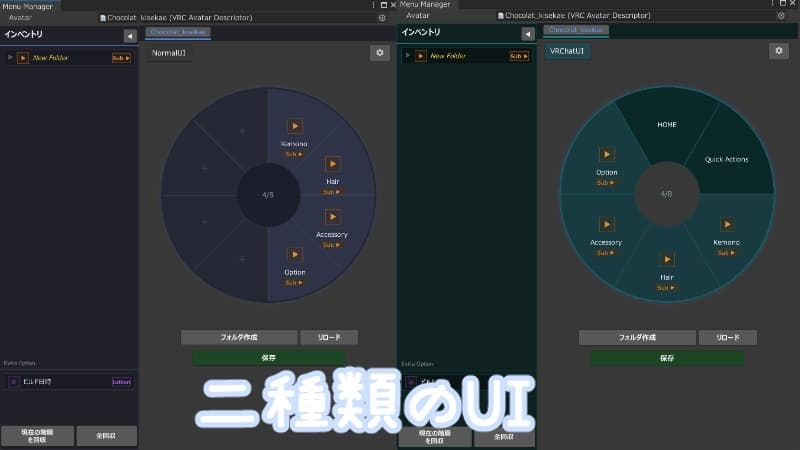The height and width of the screenshot is (450, 800).
Task: Select the left Menu Manager window tab
Action: (x=28, y=6)
